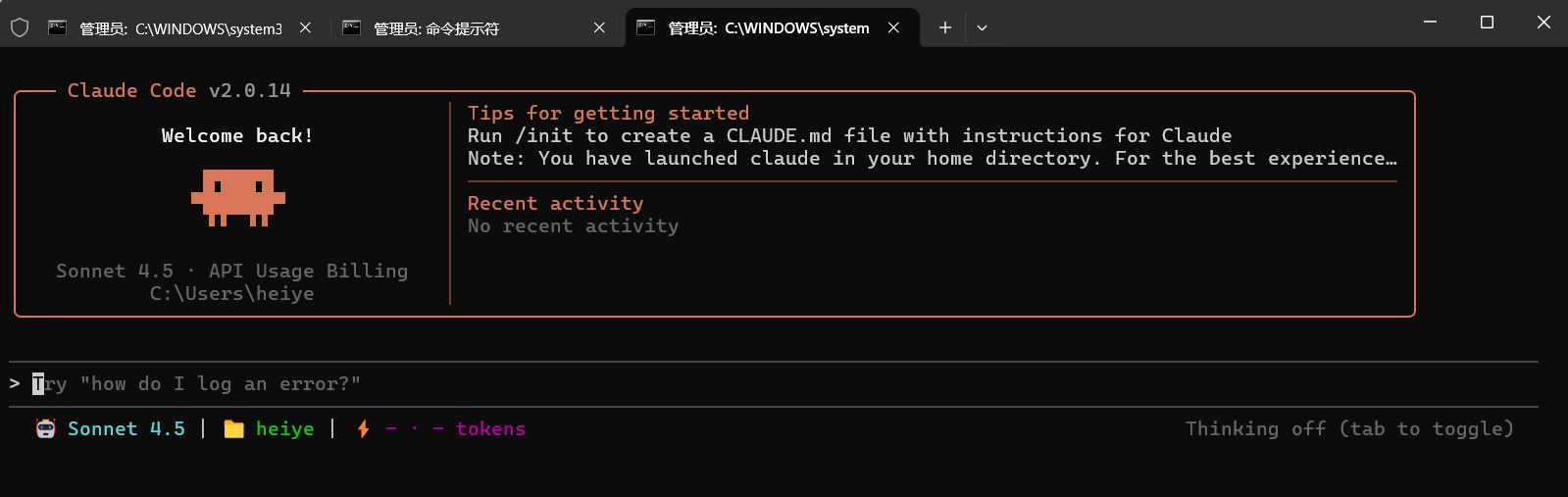This screenshot has width=1568, height=497.
Task: Minimize the terminal window
Action: click(1430, 22)
